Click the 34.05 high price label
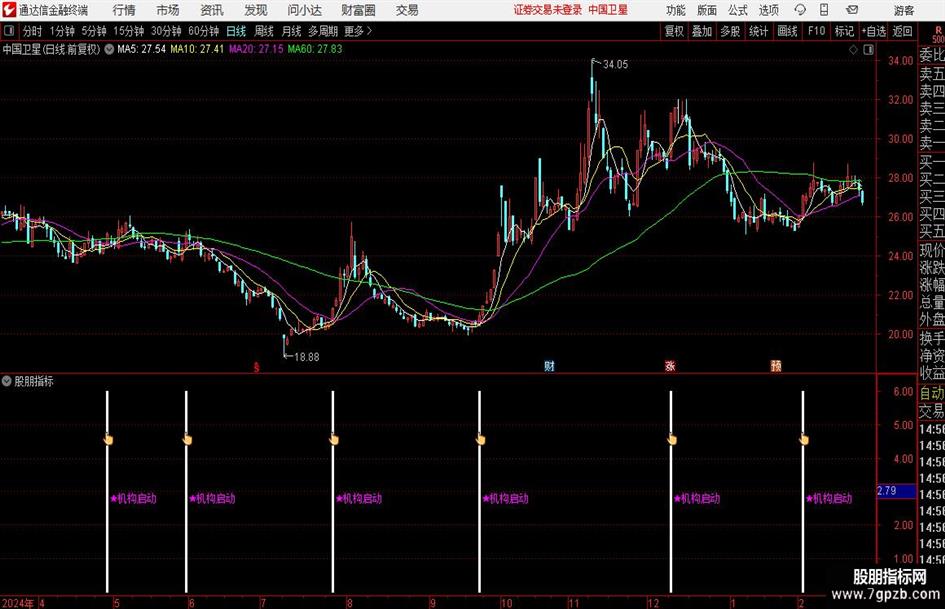Viewport: 945px width, 609px height. pos(615,65)
